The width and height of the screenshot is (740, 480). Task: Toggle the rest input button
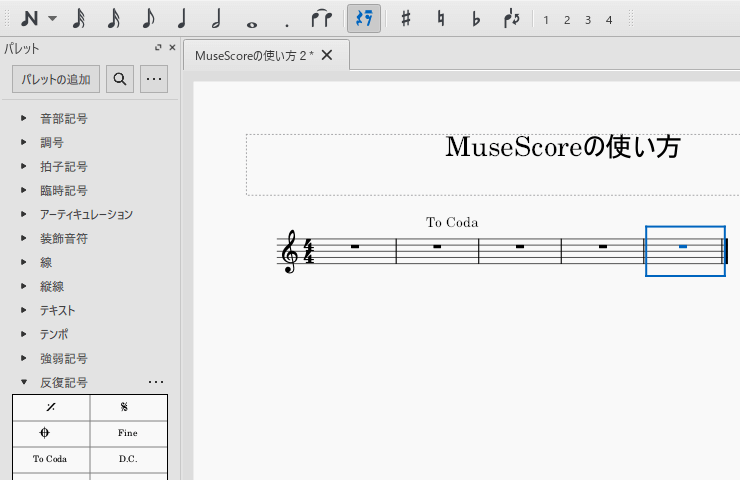point(364,19)
